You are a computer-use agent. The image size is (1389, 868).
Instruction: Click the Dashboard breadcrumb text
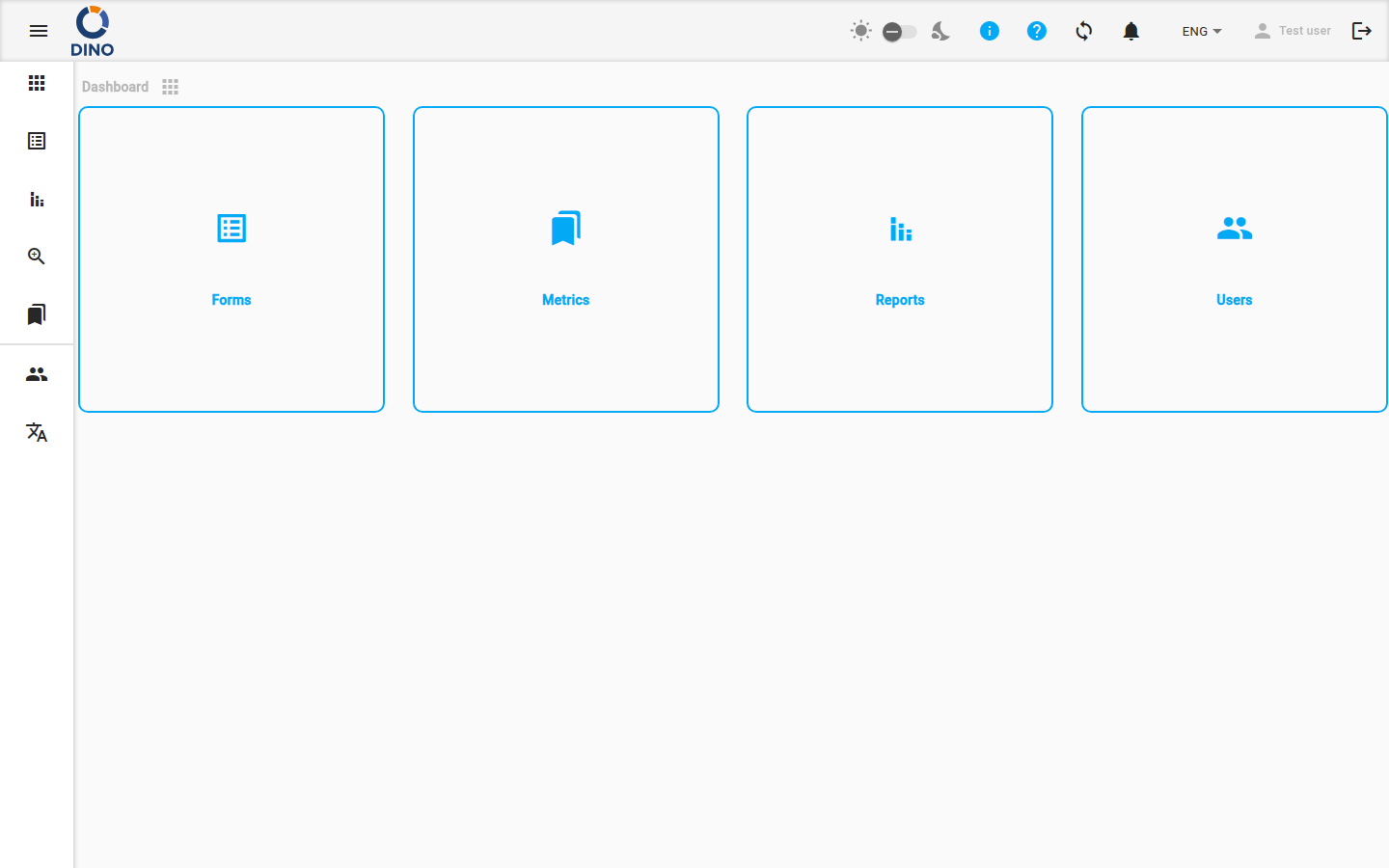coord(115,87)
